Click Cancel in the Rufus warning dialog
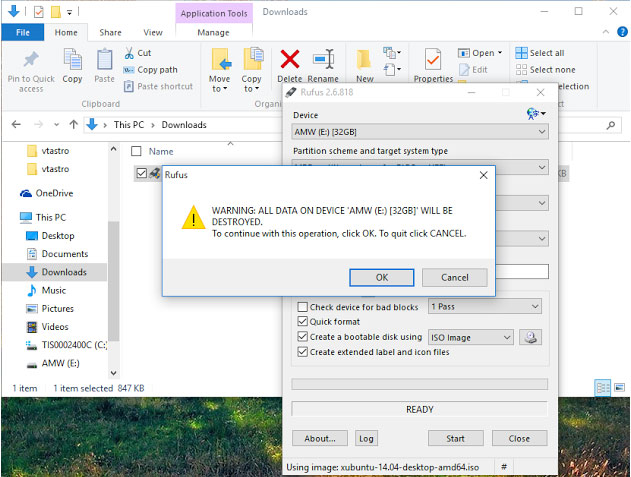 [x=454, y=277]
